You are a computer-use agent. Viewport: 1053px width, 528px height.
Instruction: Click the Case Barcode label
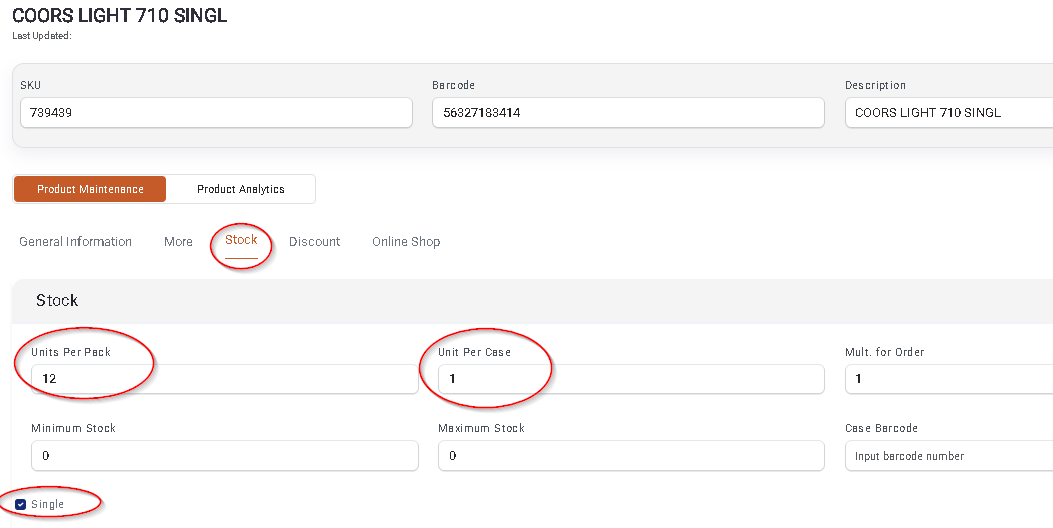(x=881, y=429)
